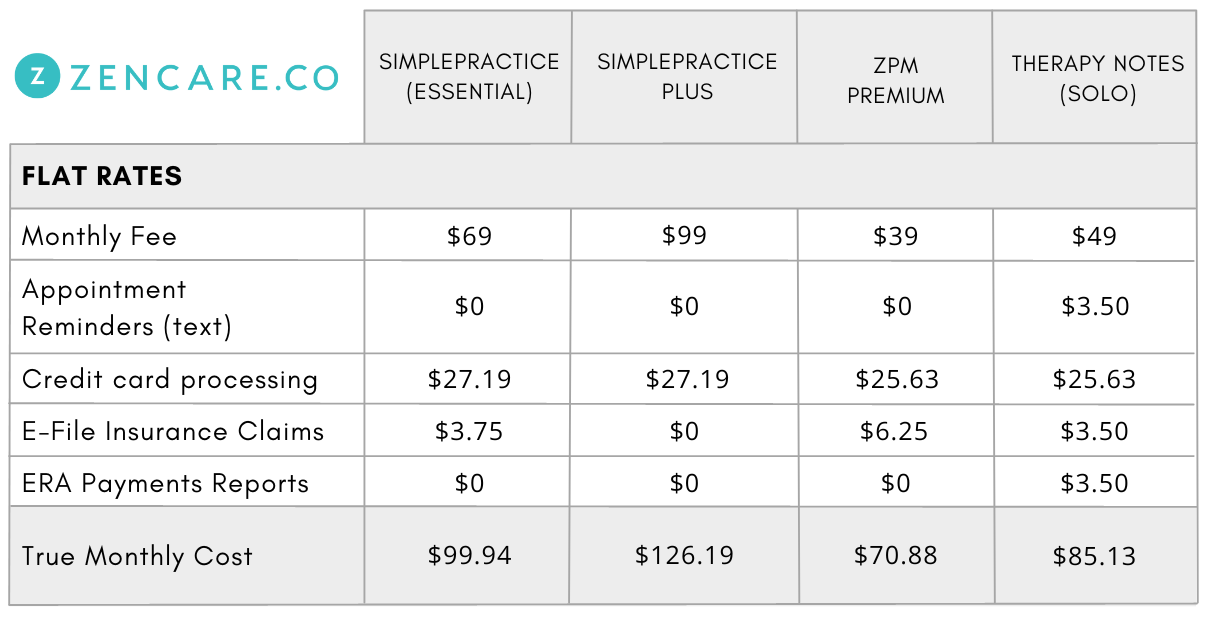The height and width of the screenshot is (618, 1211).
Task: Select the ZPM Premium column header
Action: point(895,77)
